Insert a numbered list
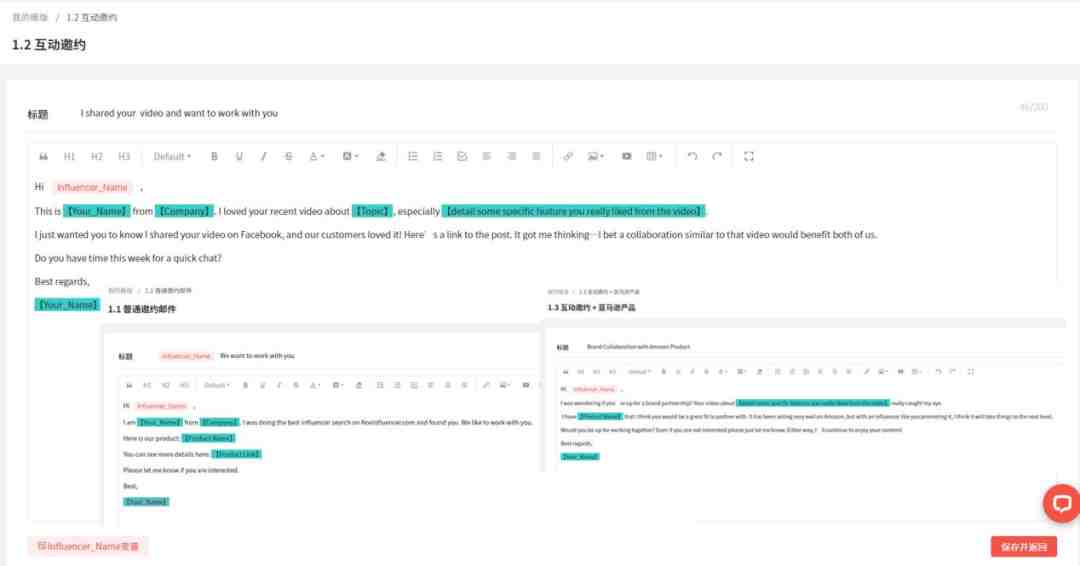Image resolution: width=1080 pixels, height=566 pixels. [437, 157]
